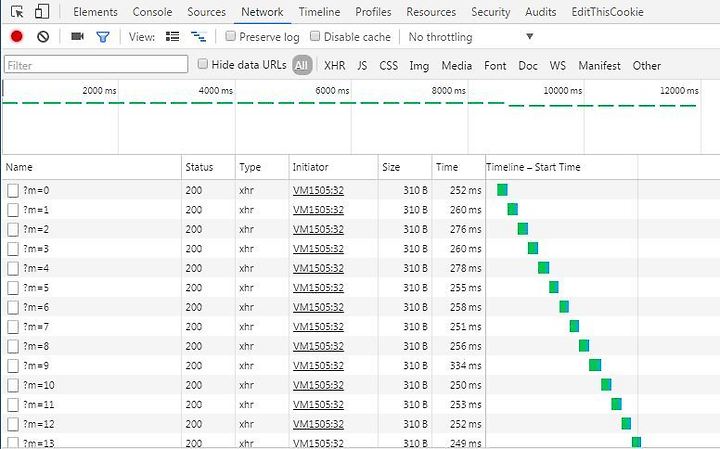The width and height of the screenshot is (720, 449).
Task: Switch to the Timeline tab
Action: [320, 12]
